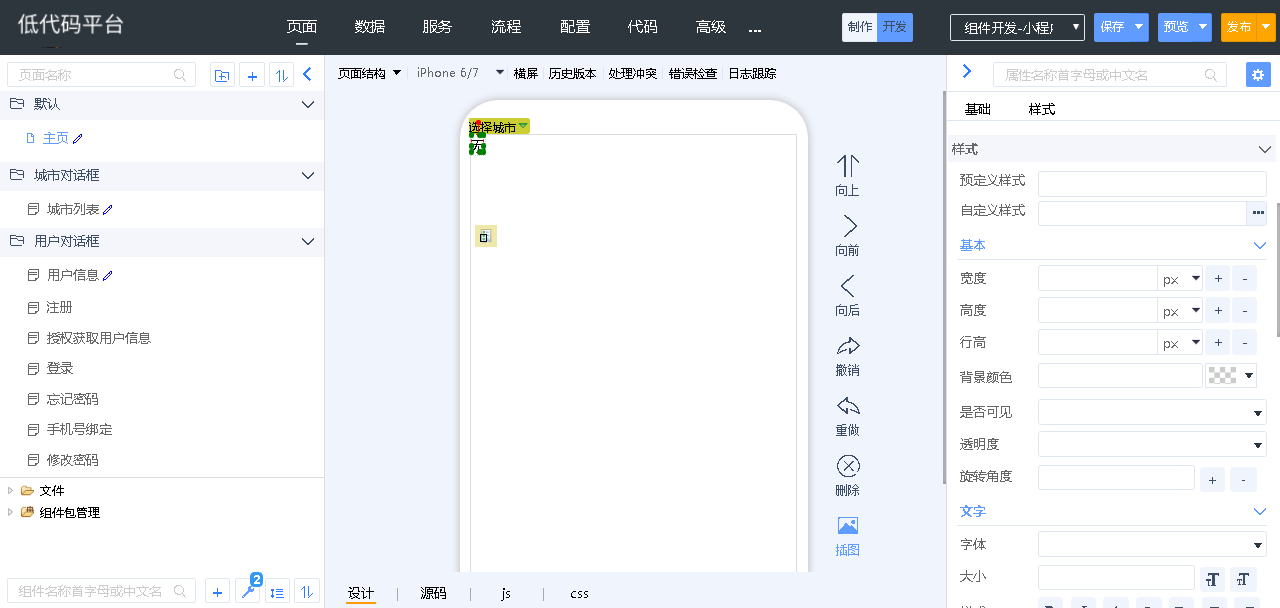Screen dimensions: 1280x608
Task: Toggle landscape mode with 横屏
Action: (x=525, y=73)
